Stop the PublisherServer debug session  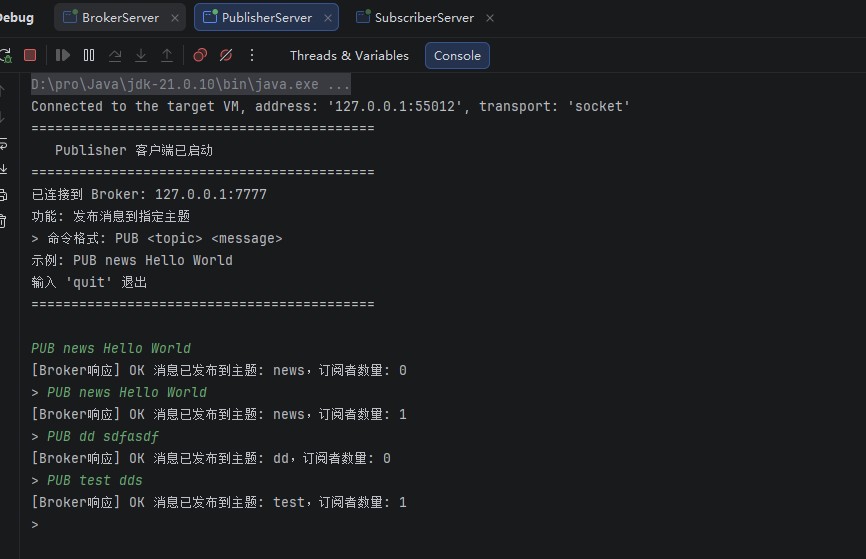(x=30, y=55)
